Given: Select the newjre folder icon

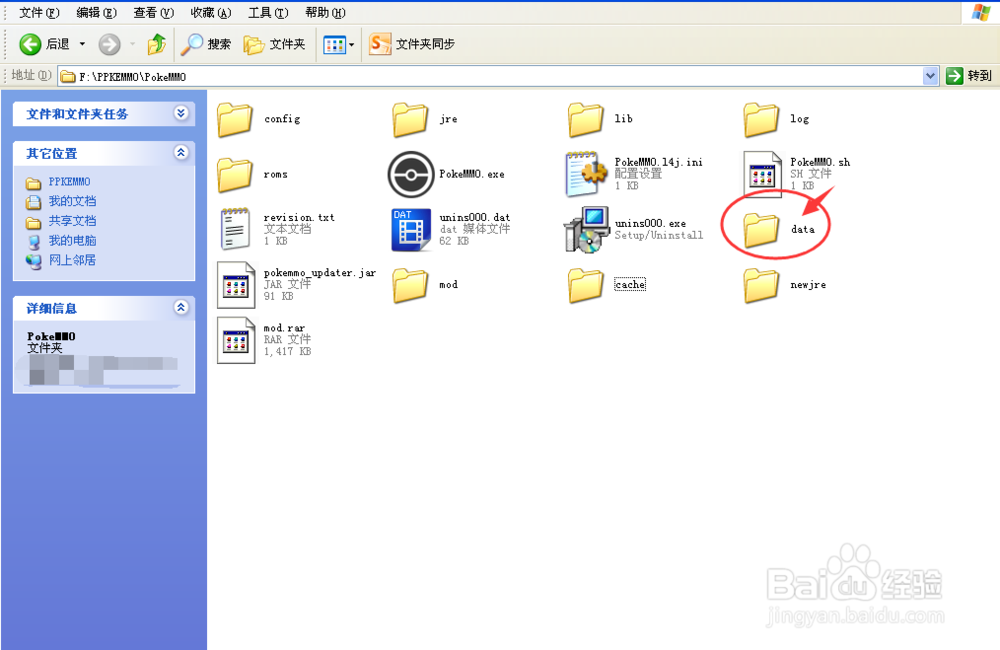Looking at the screenshot, I should [x=761, y=285].
